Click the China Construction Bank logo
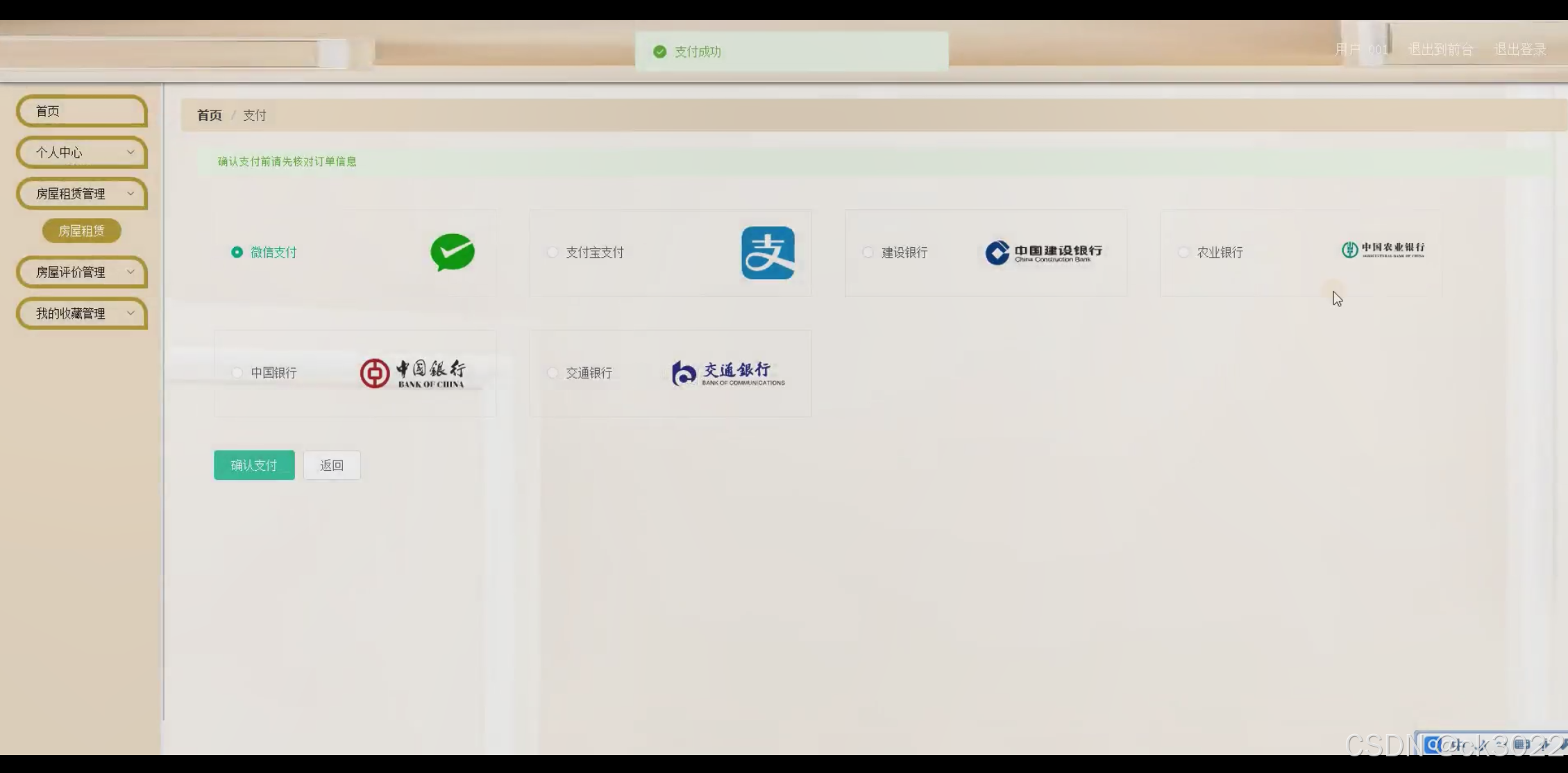 [1043, 253]
